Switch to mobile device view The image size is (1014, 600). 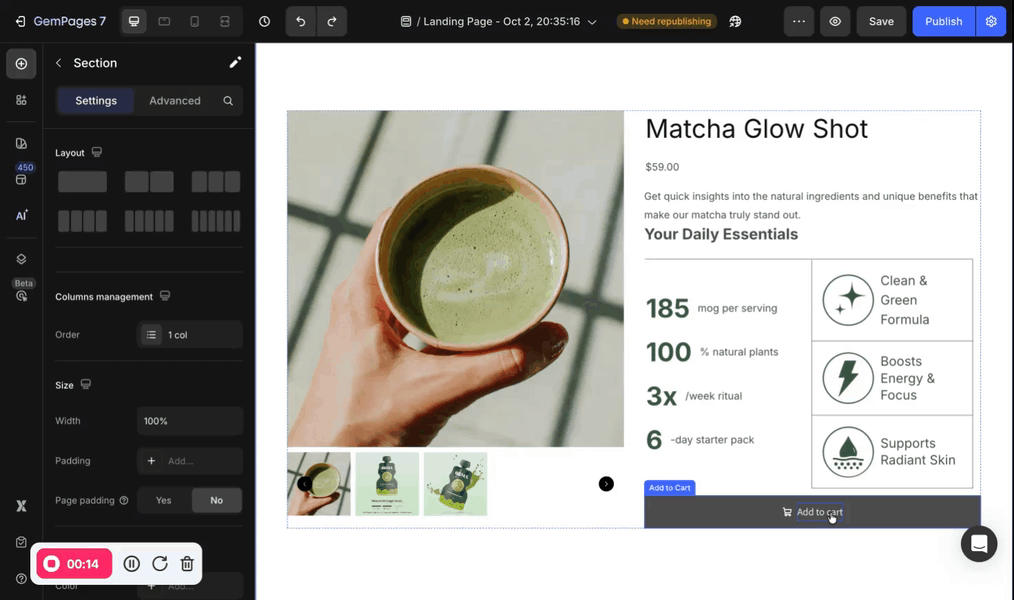coord(194,21)
